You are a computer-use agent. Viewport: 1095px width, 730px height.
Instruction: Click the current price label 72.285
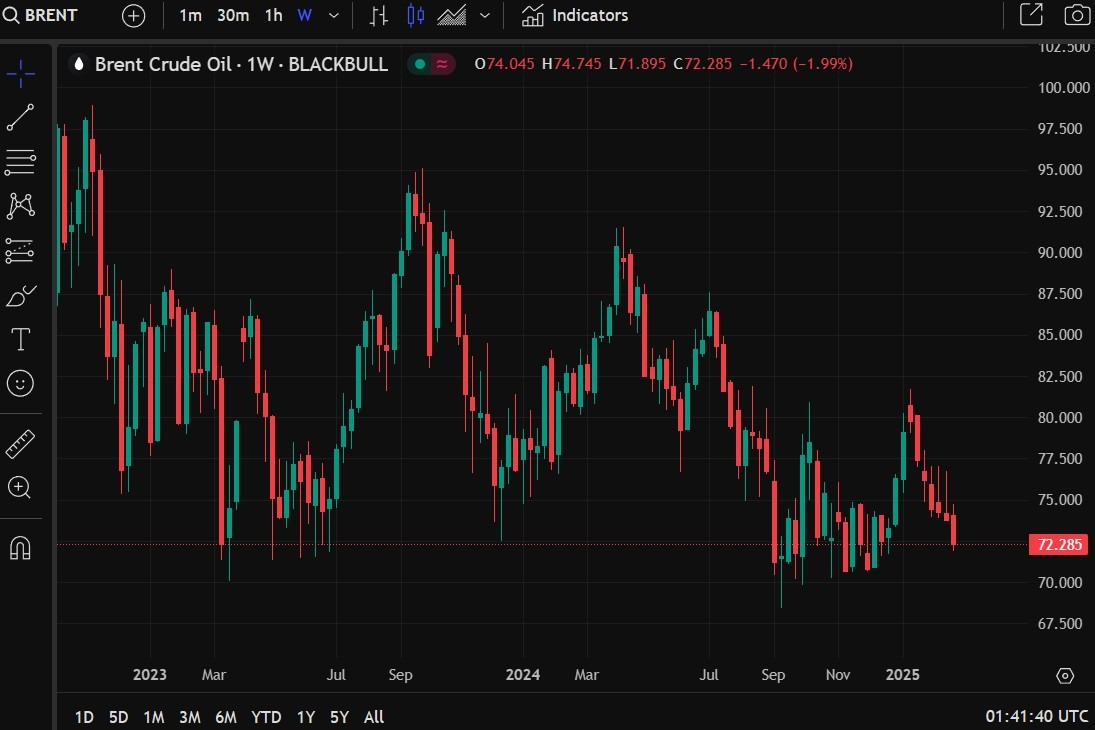(1059, 544)
